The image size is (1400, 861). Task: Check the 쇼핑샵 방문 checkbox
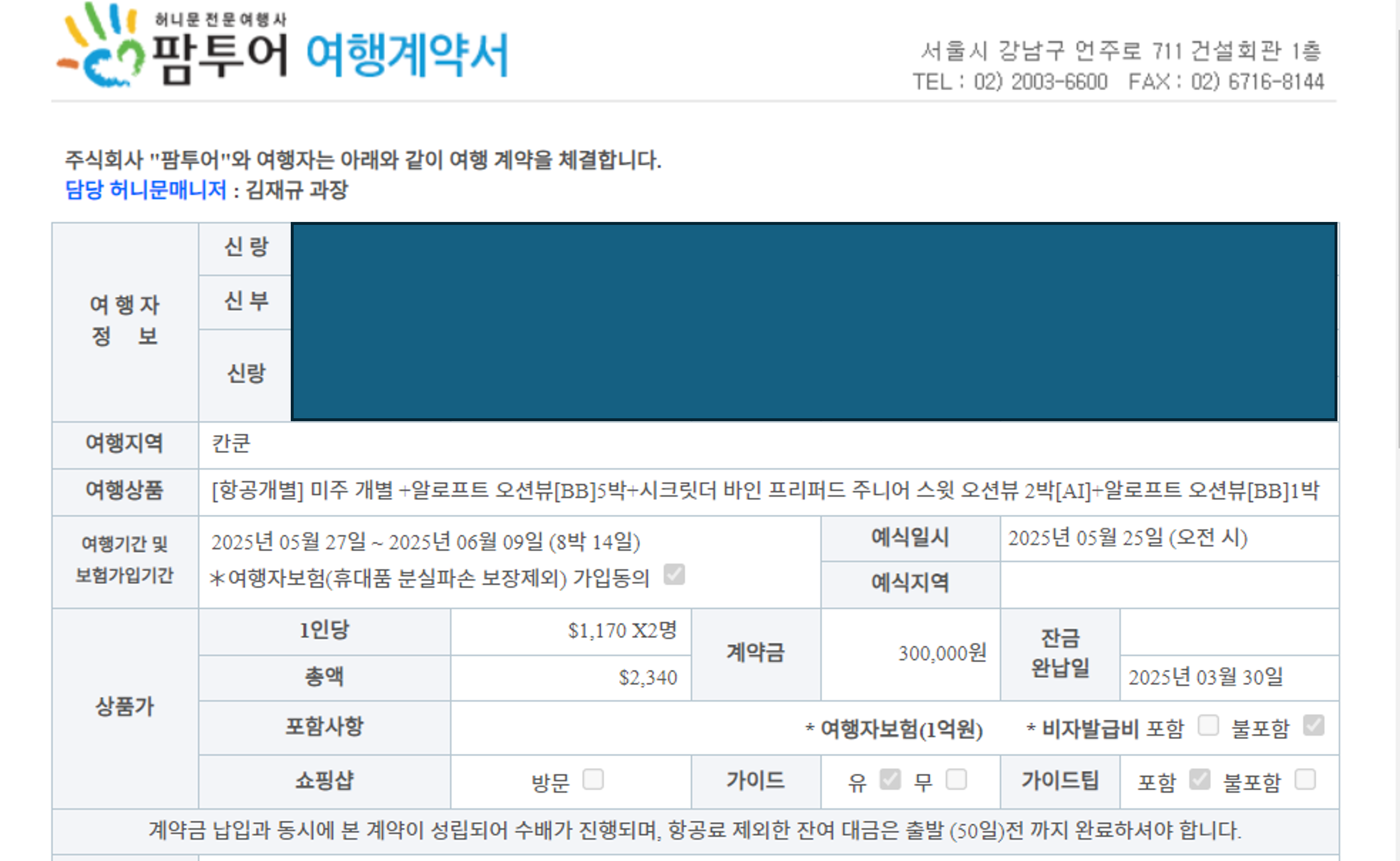pyautogui.click(x=593, y=779)
